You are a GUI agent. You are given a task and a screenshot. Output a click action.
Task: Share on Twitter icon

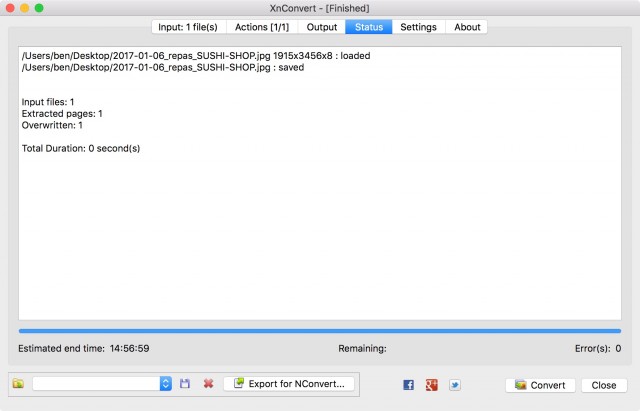pos(455,385)
